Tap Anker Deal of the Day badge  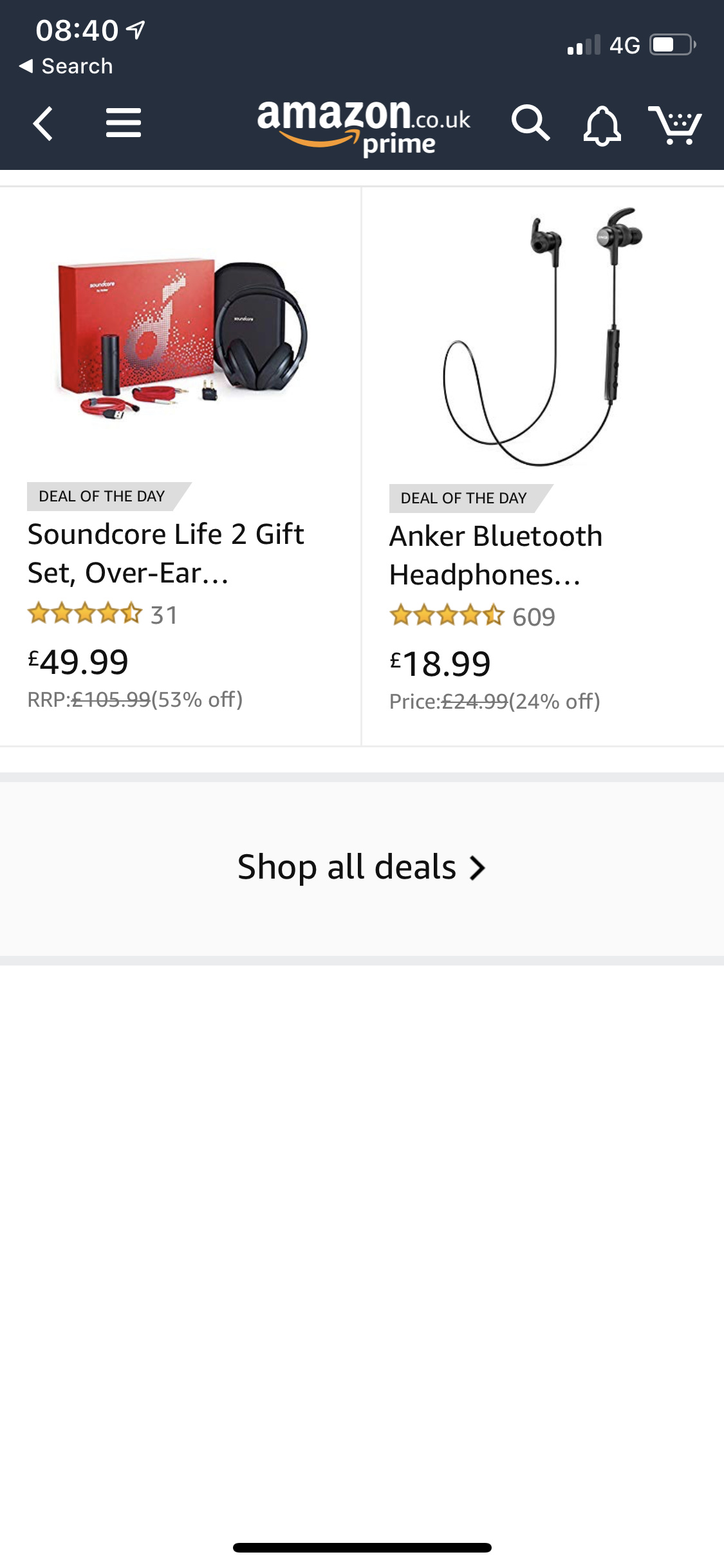[x=464, y=498]
